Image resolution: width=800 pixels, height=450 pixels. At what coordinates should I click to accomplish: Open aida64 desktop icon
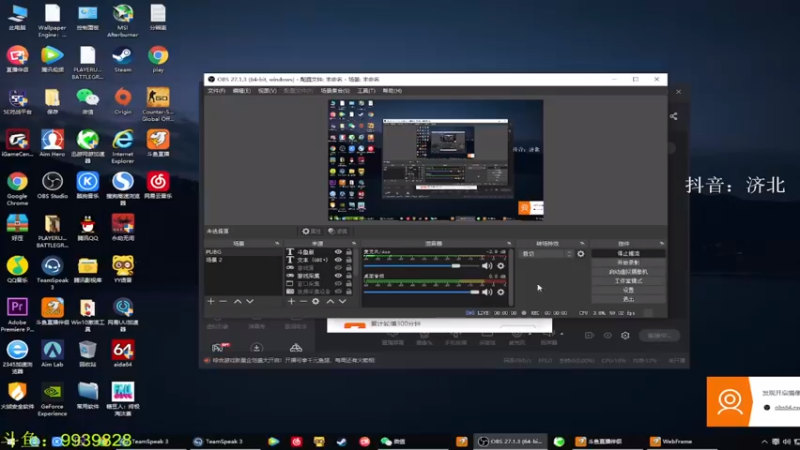[122, 354]
